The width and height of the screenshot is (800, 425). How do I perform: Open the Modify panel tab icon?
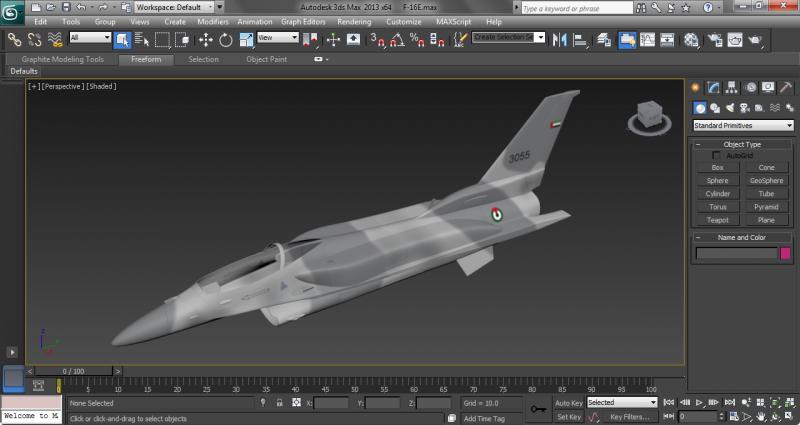715,88
